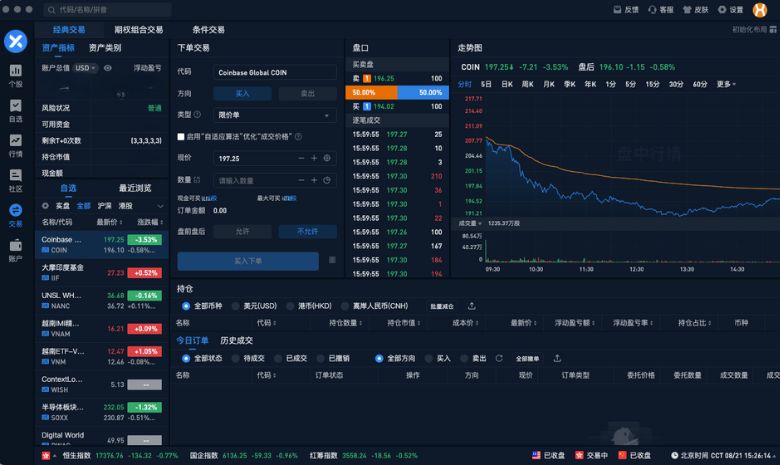Screen dimensions: 780x465
Task: Click the orange user avatar icon
Action: (x=760, y=9)
